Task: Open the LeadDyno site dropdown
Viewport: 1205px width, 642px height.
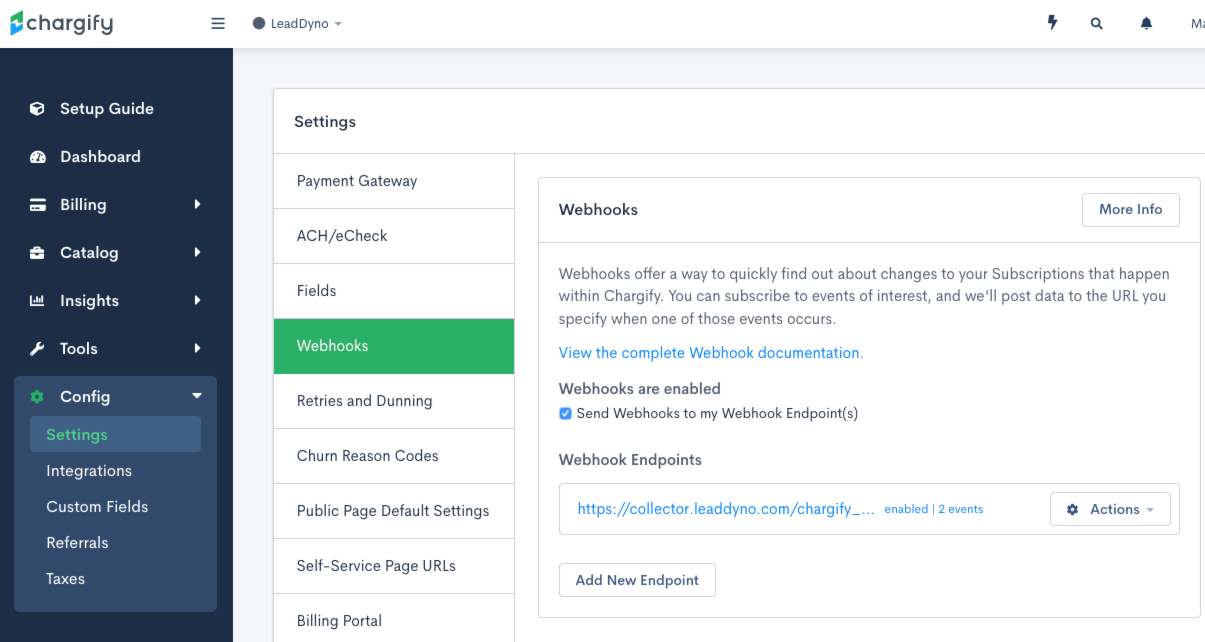Action: click(x=297, y=23)
